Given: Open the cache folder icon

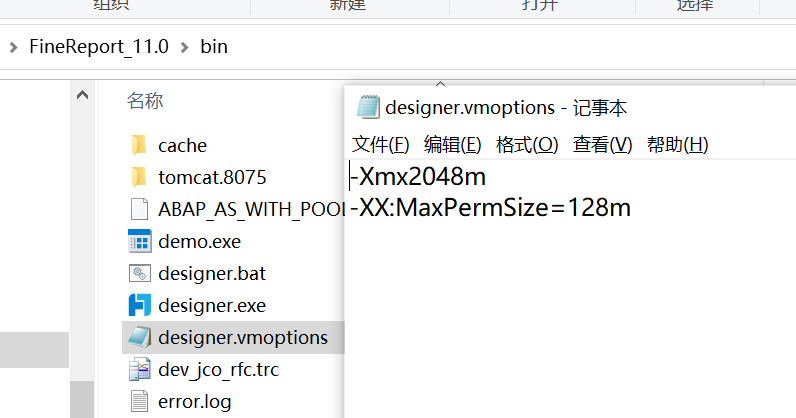Looking at the screenshot, I should coord(139,145).
